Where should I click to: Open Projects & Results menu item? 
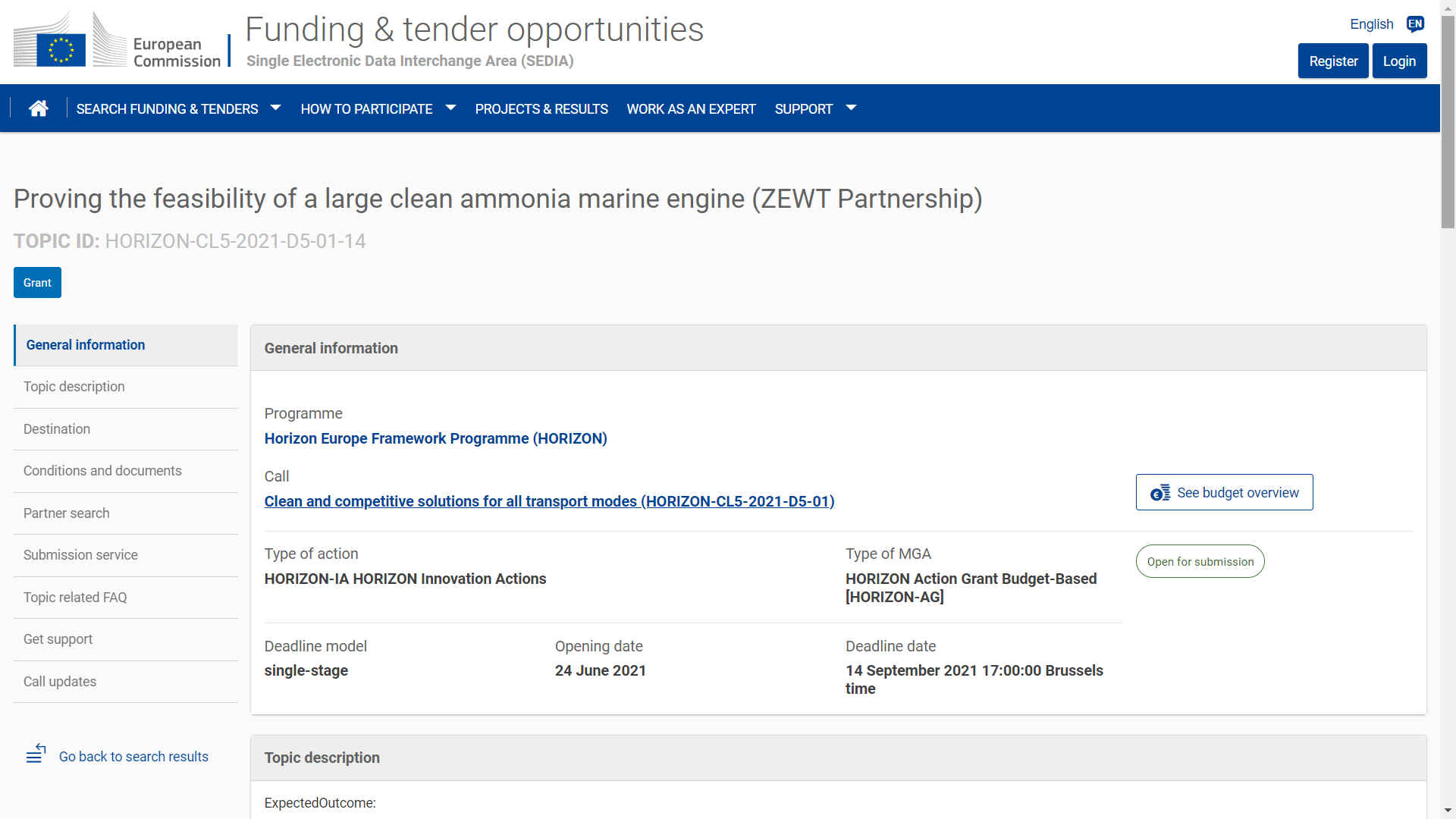(541, 109)
